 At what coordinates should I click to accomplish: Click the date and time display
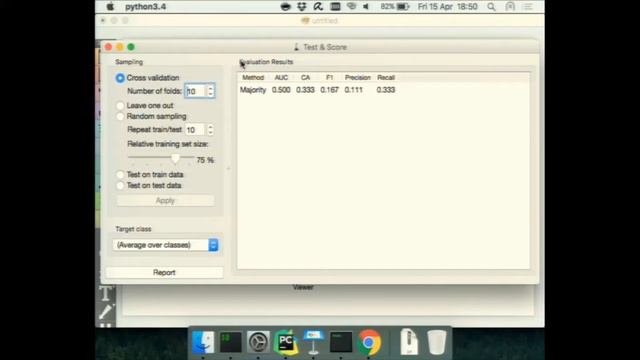pos(447,7)
